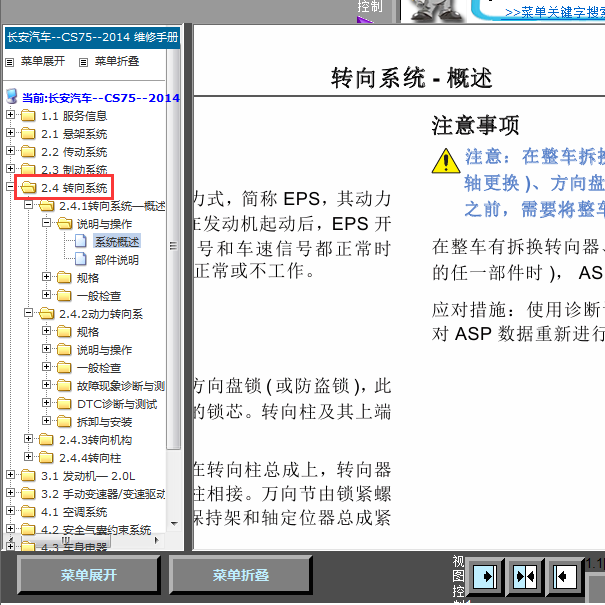Click the folder icon of 4.1 空调系统

(28, 512)
